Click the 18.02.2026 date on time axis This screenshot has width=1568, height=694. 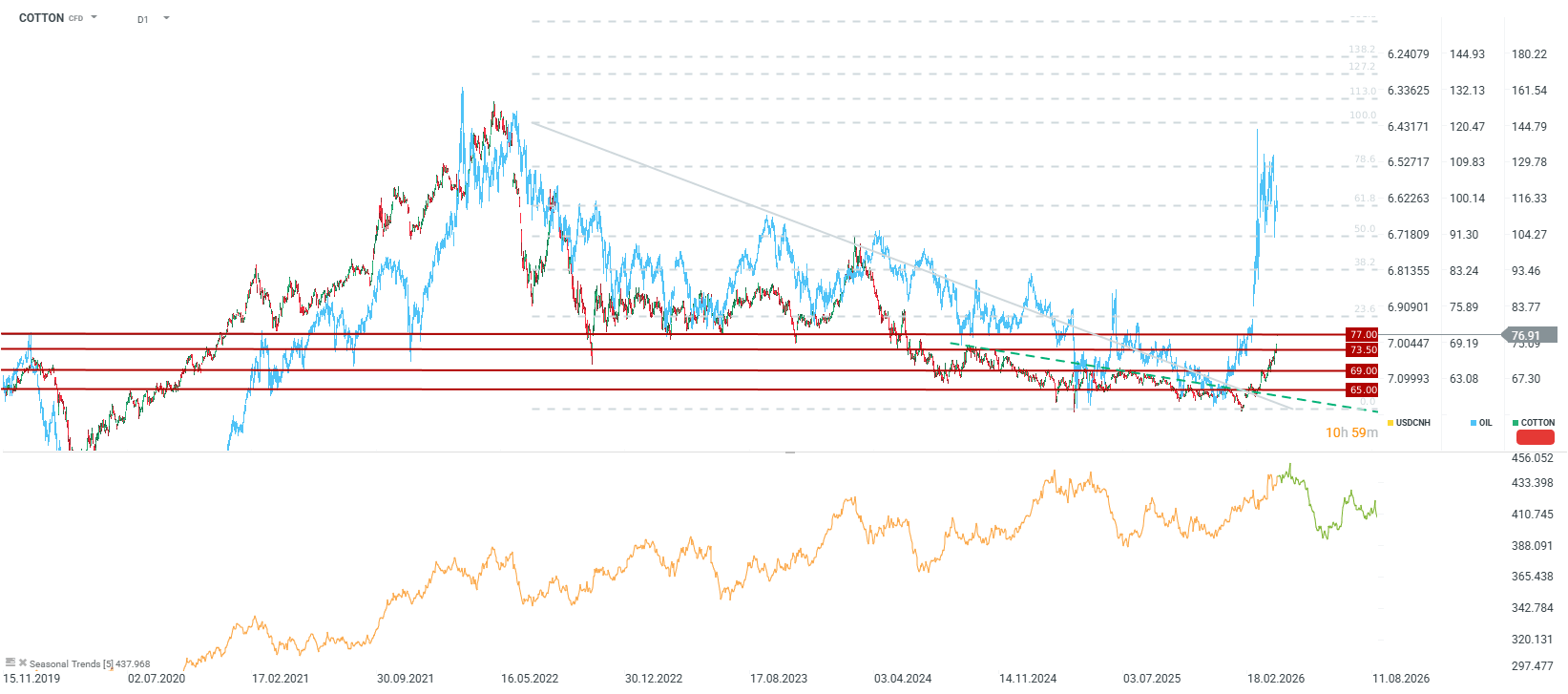click(1276, 679)
